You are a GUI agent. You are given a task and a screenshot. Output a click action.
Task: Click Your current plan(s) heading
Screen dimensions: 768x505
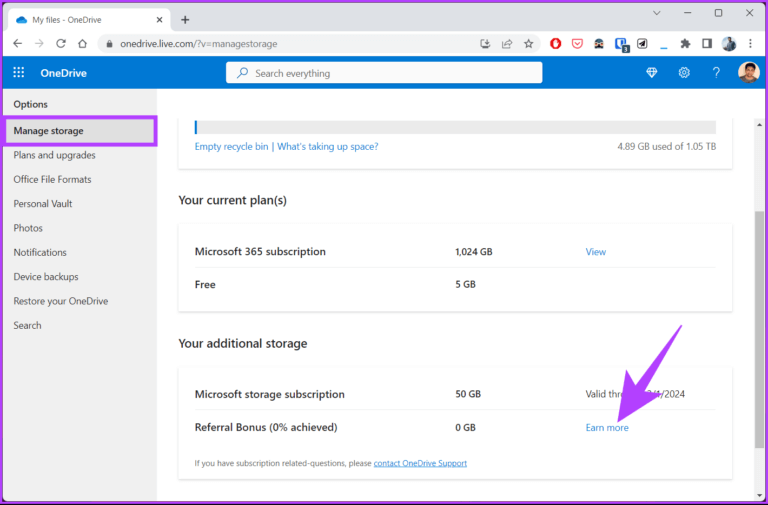click(x=233, y=200)
